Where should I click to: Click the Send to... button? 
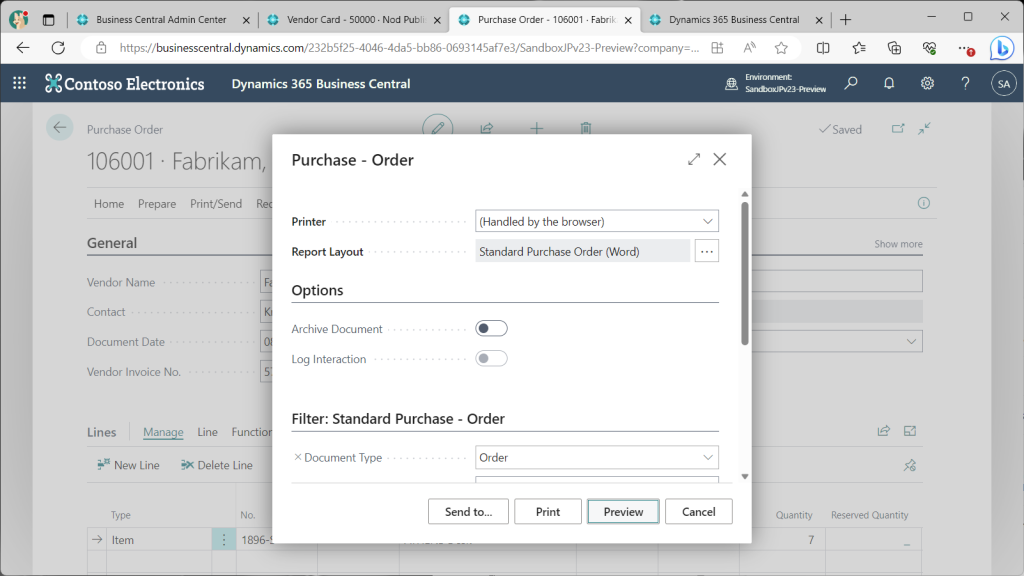468,511
